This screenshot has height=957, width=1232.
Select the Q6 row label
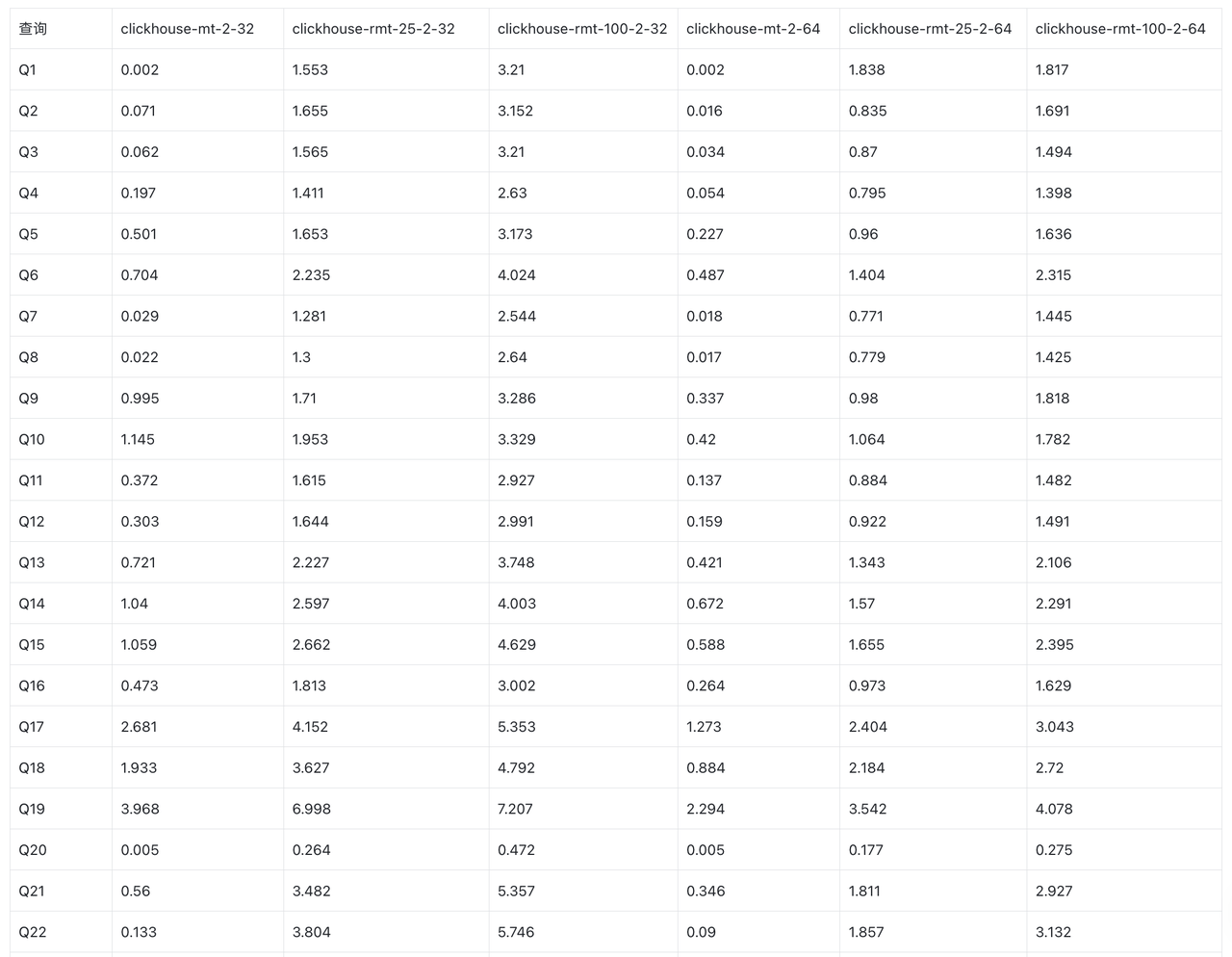point(29,275)
